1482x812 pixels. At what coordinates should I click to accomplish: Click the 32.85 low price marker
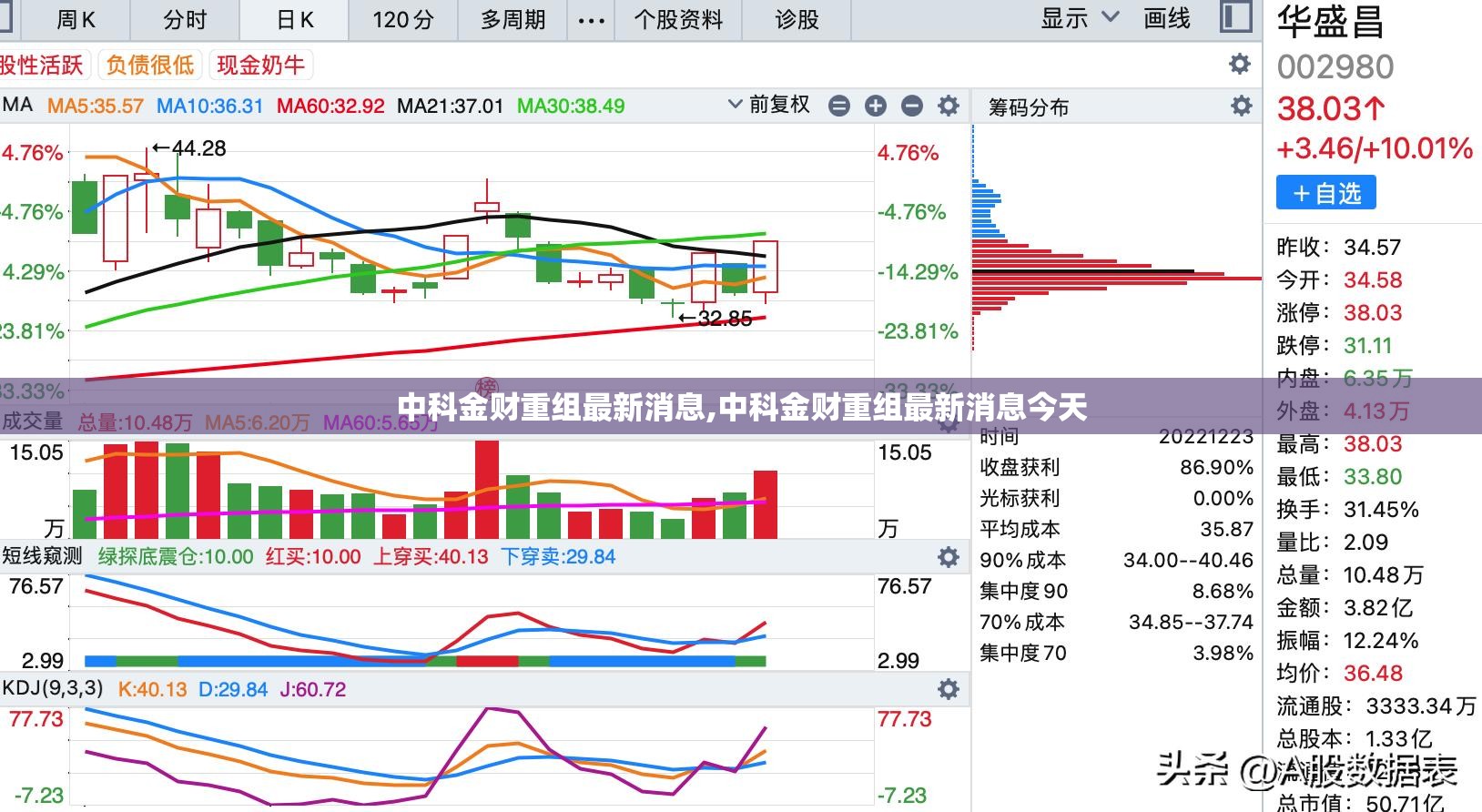point(715,318)
